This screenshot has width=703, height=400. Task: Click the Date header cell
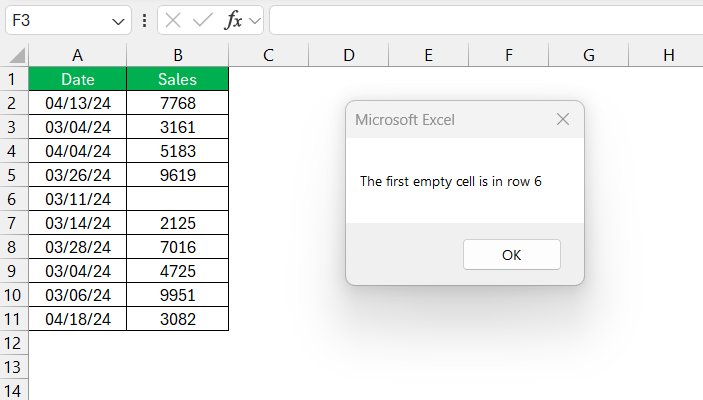[x=78, y=79]
